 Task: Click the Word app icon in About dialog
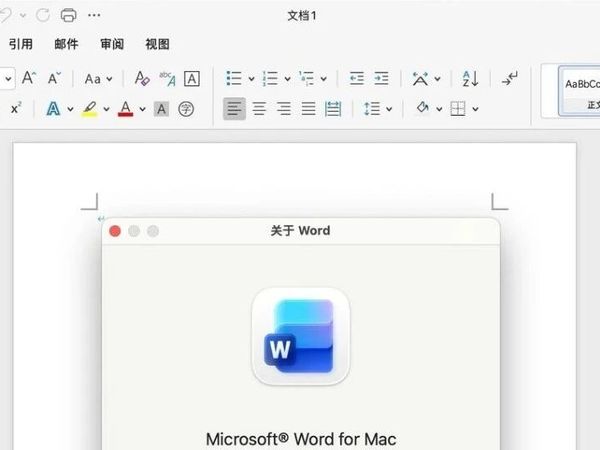coord(301,336)
